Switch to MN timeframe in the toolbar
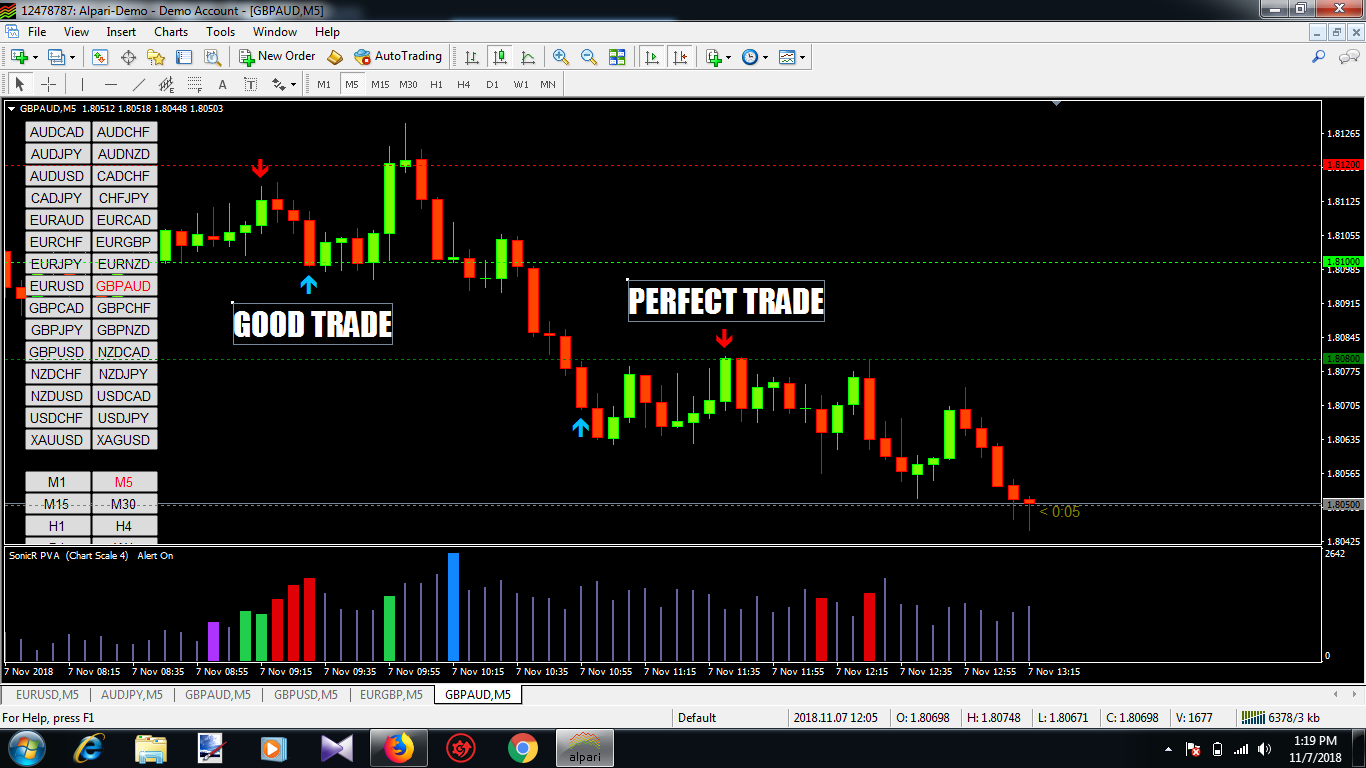 [548, 84]
